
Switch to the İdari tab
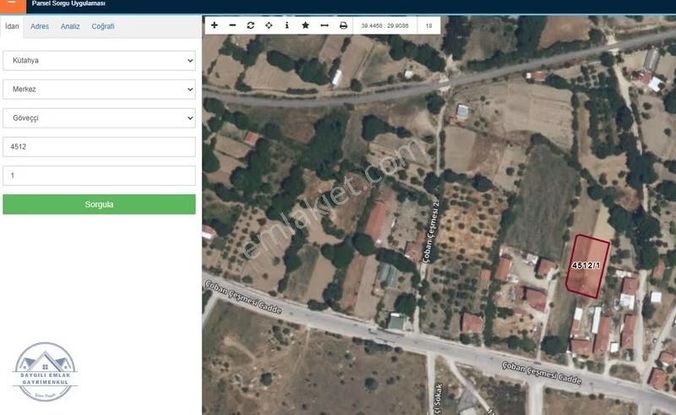(12, 26)
